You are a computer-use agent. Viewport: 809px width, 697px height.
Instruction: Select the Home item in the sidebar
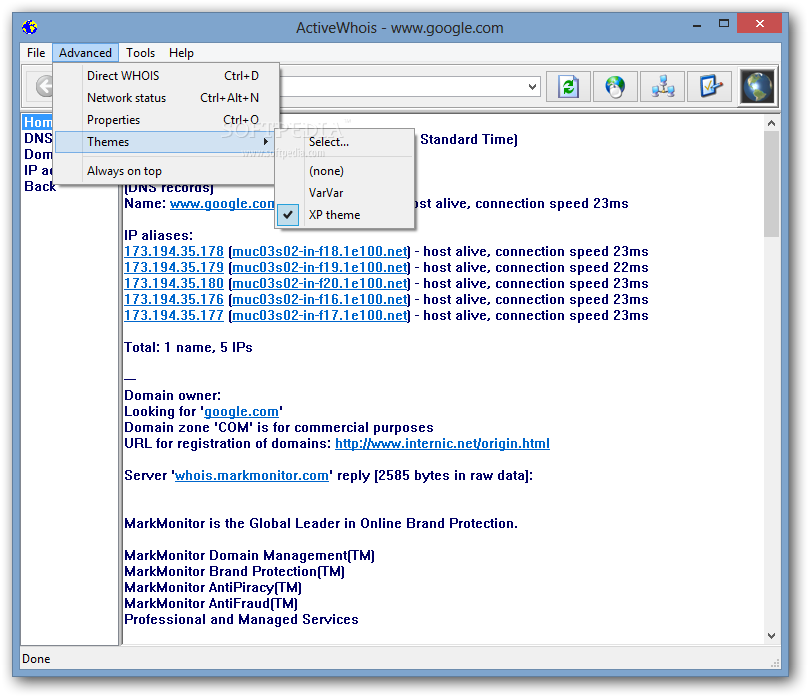click(38, 122)
